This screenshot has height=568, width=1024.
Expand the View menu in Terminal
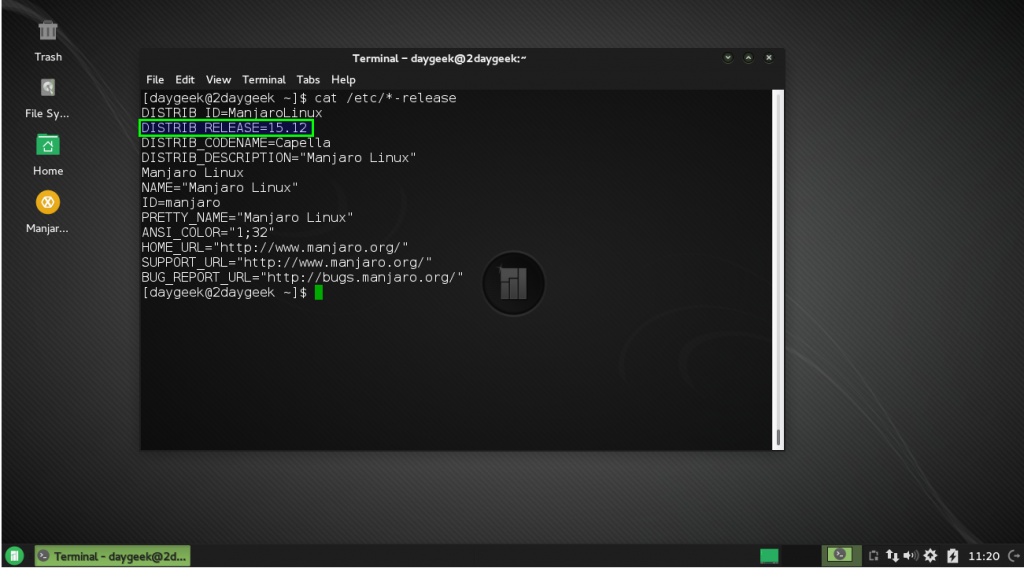click(x=218, y=80)
